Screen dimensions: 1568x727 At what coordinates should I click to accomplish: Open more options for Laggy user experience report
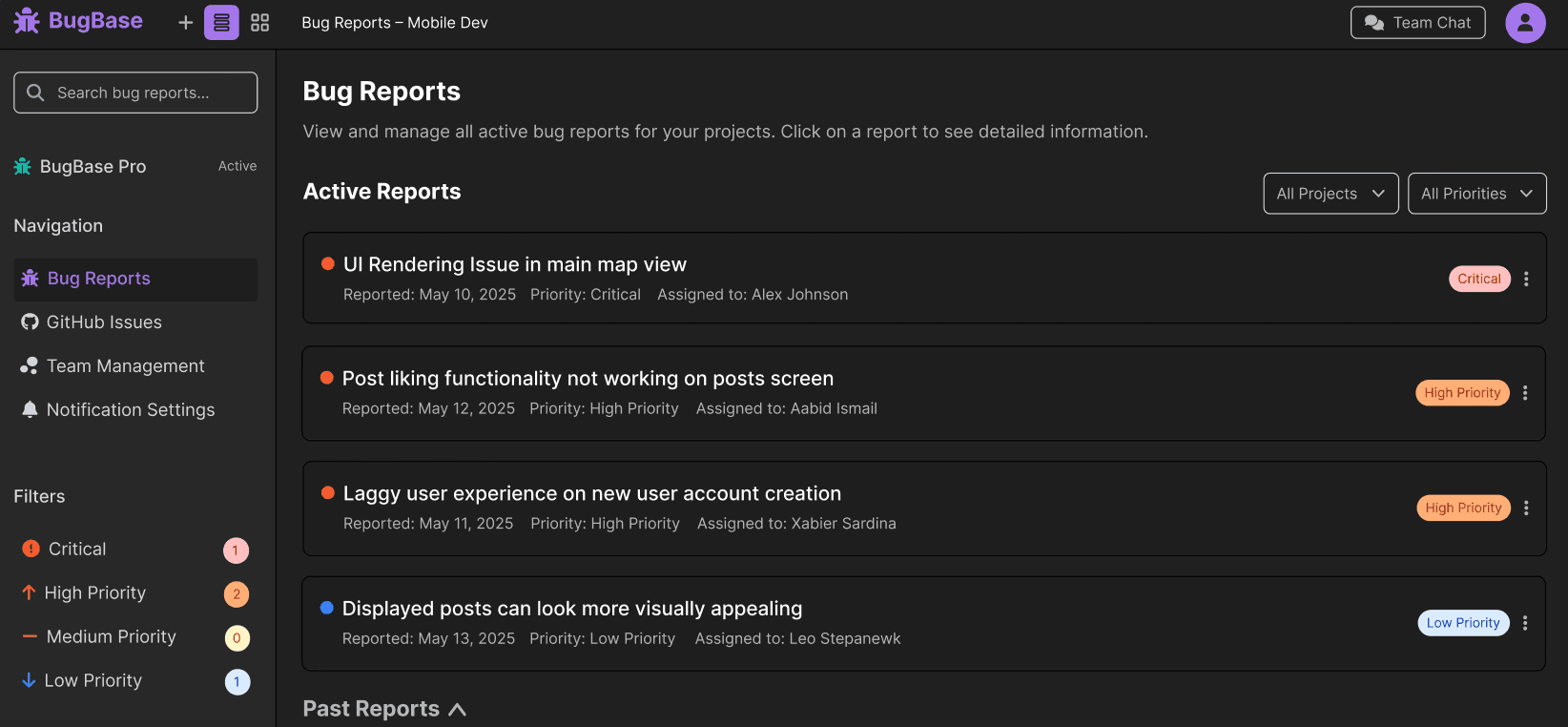point(1526,509)
